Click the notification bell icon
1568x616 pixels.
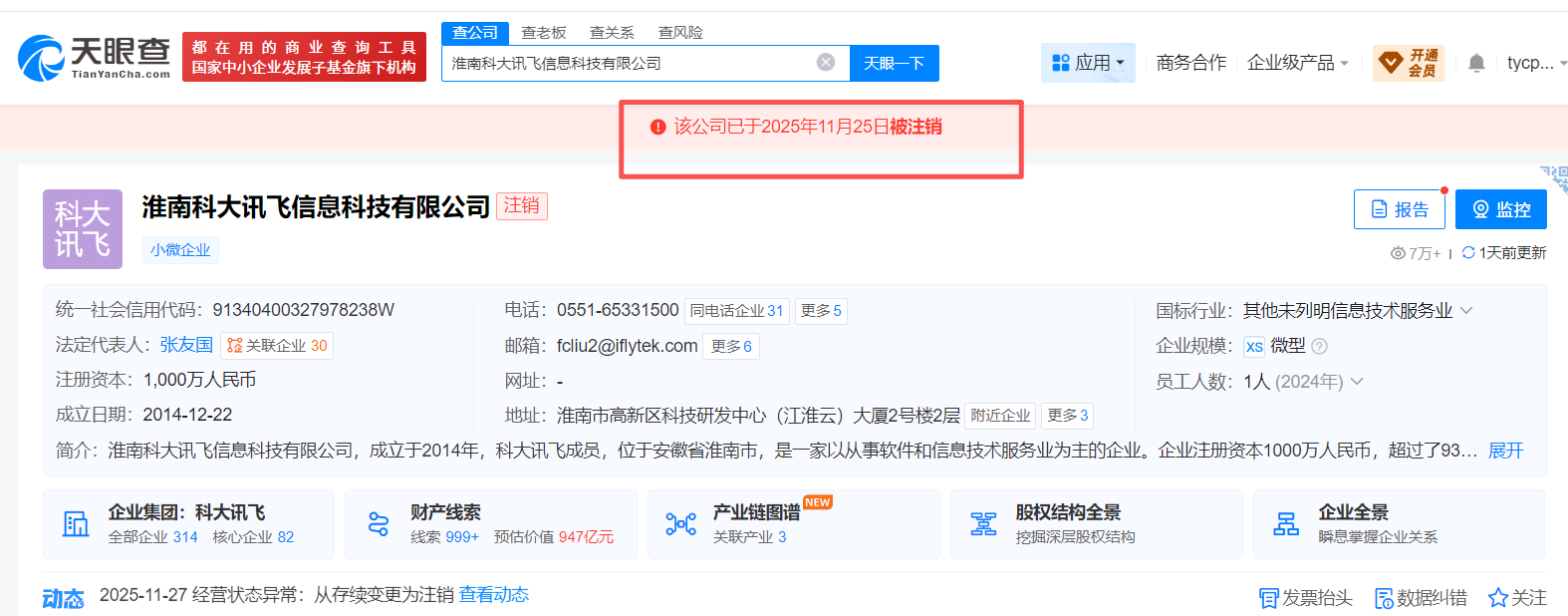[1476, 63]
